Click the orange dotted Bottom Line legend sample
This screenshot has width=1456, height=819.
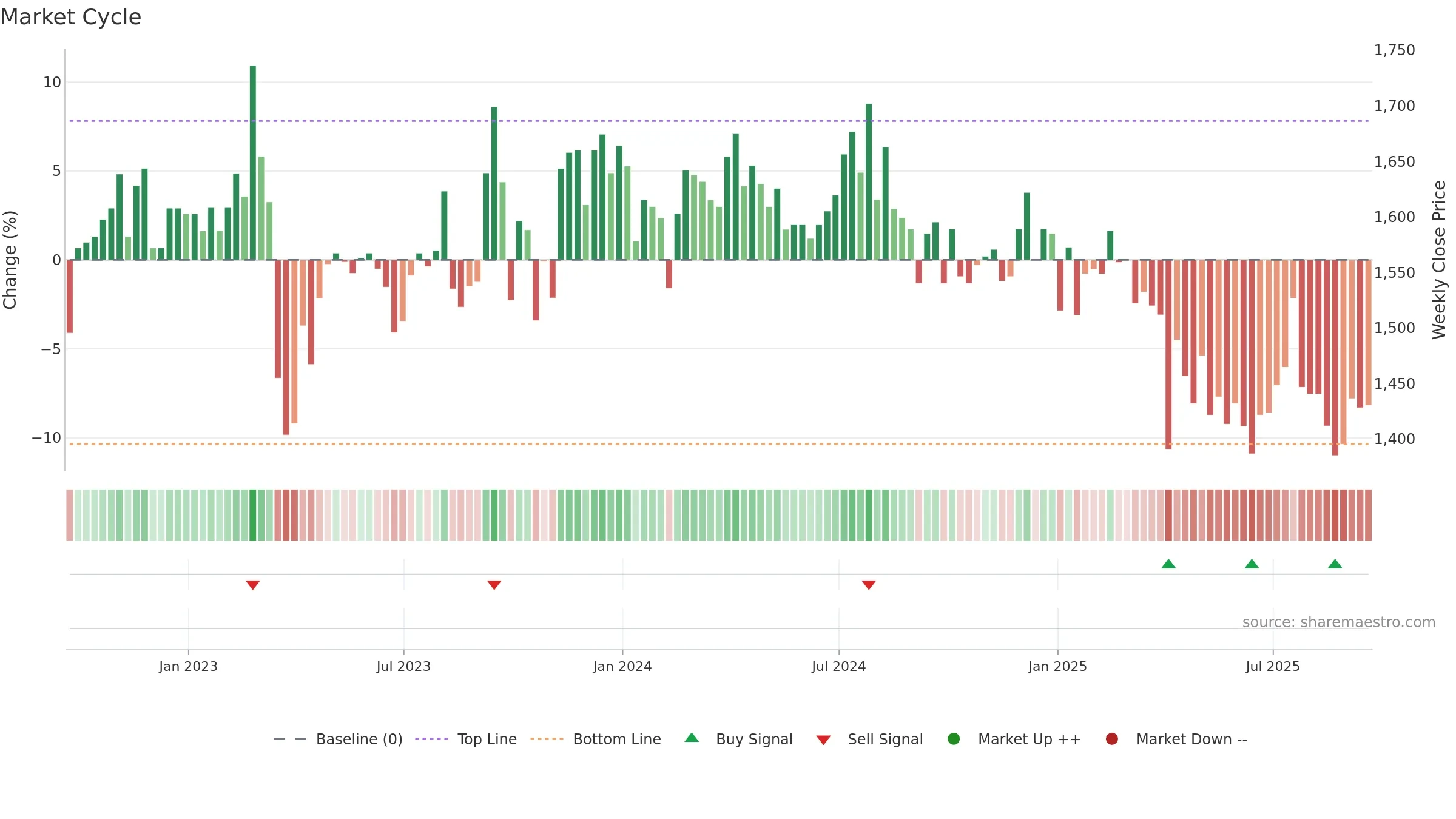[547, 739]
